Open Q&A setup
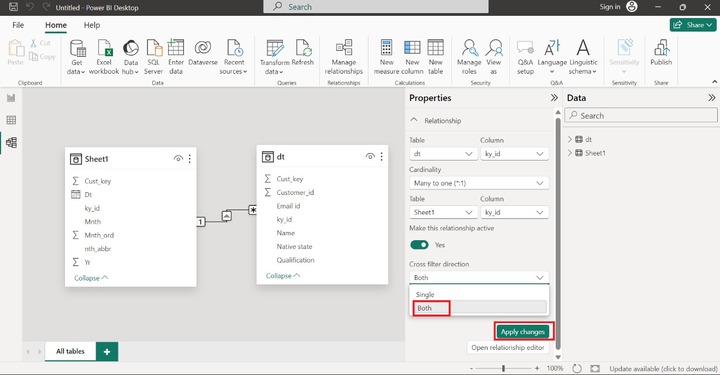Screen dimensions: 720x375 tap(525, 57)
